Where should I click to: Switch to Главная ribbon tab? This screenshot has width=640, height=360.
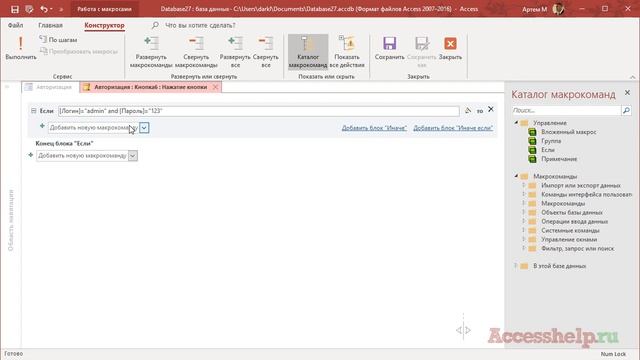click(x=50, y=25)
